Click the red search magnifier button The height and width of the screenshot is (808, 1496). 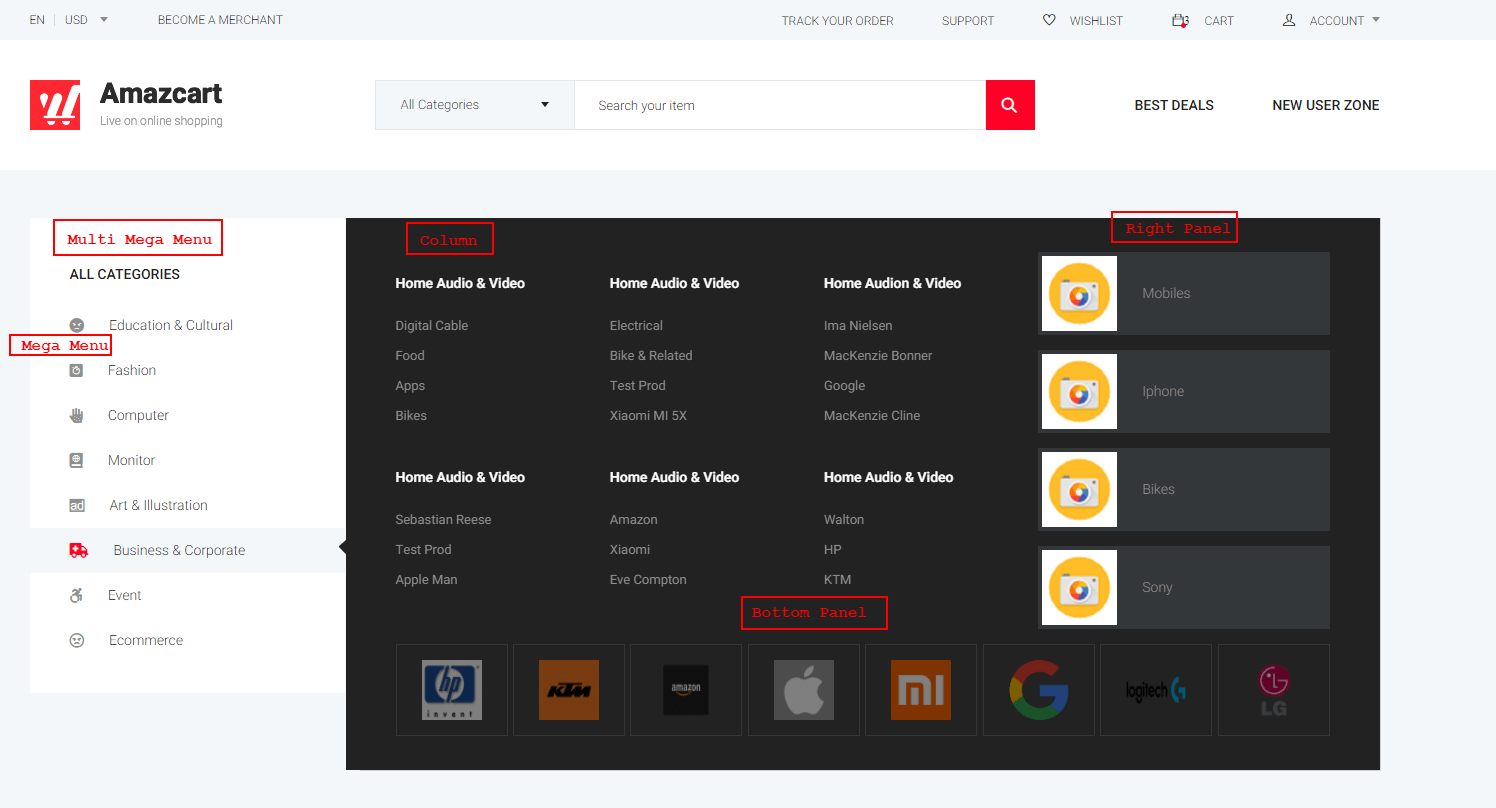click(1010, 105)
